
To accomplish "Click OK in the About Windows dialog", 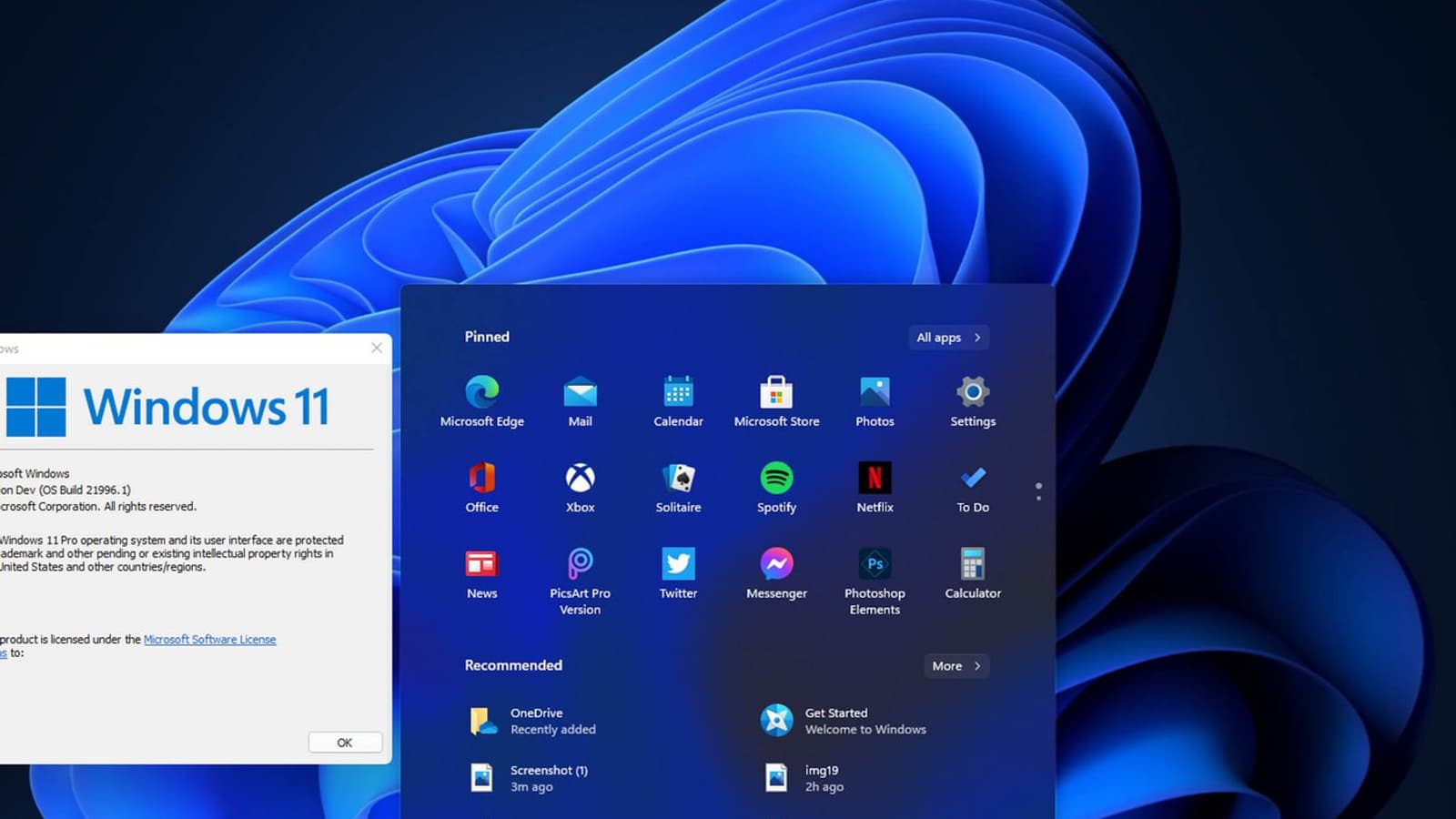I will click(345, 743).
